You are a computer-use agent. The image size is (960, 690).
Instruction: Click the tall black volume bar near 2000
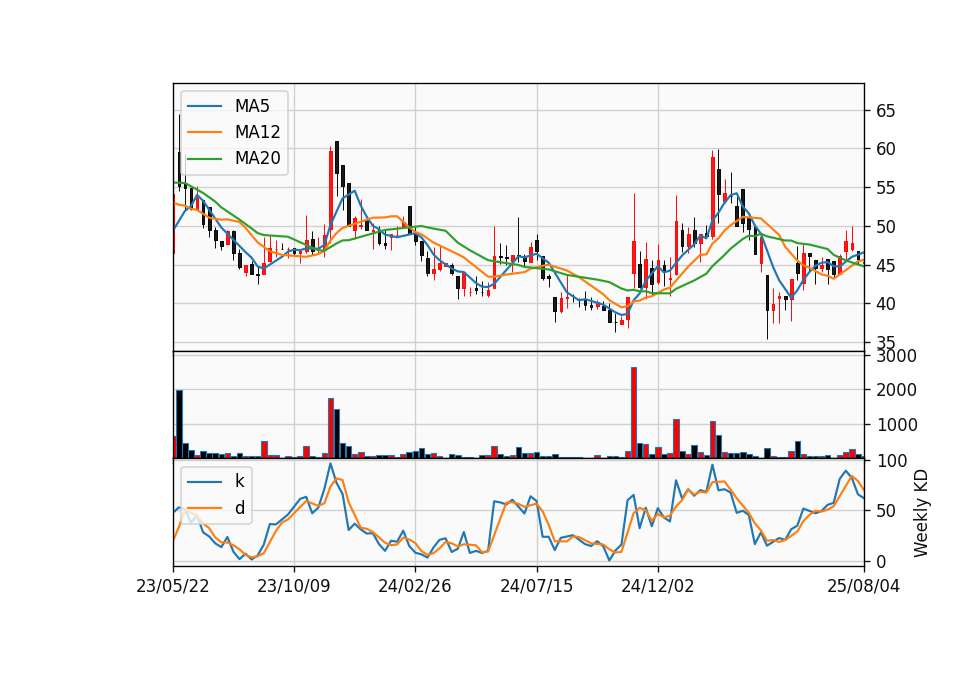179,424
